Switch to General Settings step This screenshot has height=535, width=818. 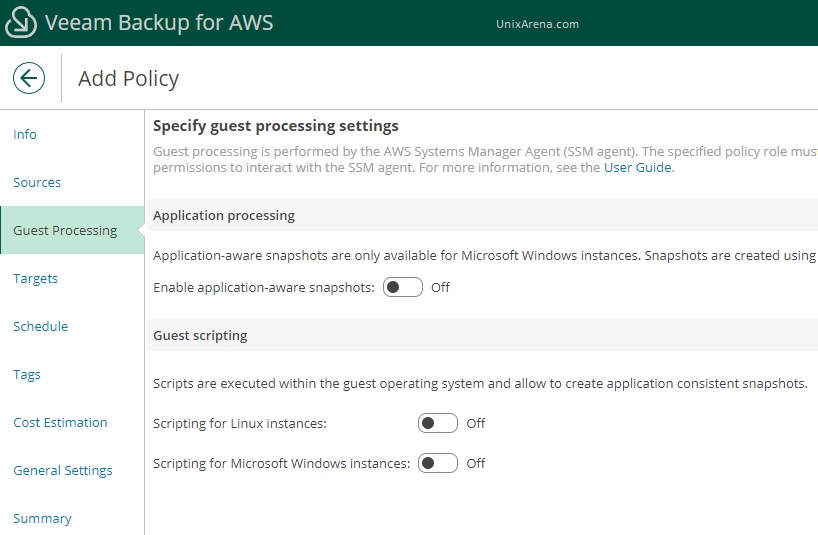point(63,470)
